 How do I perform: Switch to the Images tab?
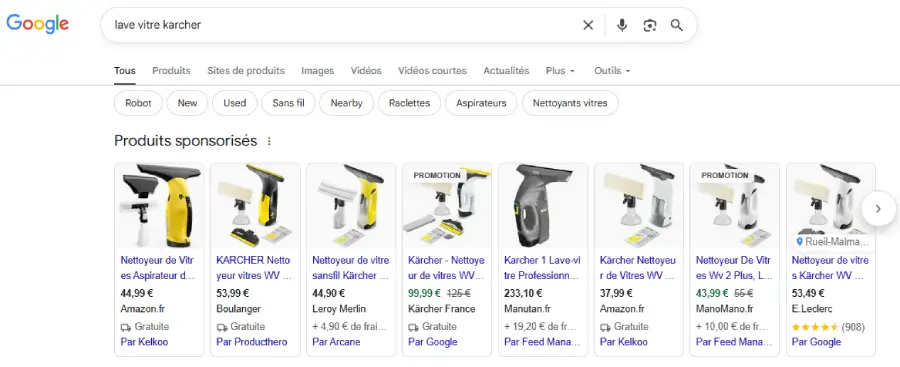(x=317, y=71)
